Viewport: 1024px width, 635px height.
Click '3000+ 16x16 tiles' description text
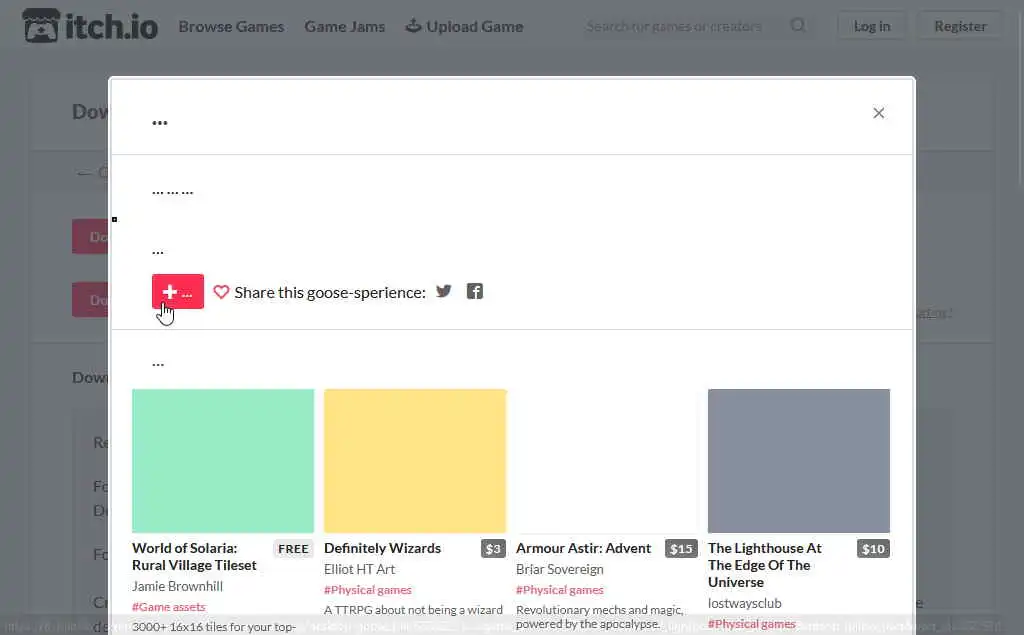pyautogui.click(x=214, y=627)
